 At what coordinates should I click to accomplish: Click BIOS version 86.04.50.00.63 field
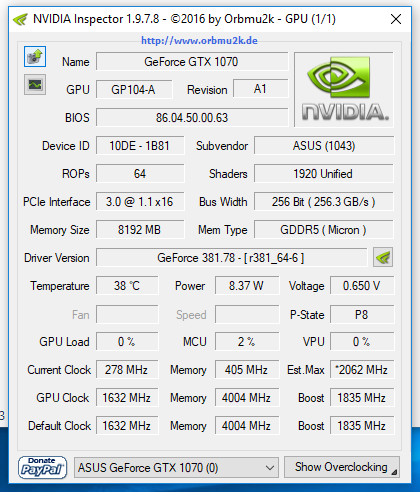(x=192, y=118)
